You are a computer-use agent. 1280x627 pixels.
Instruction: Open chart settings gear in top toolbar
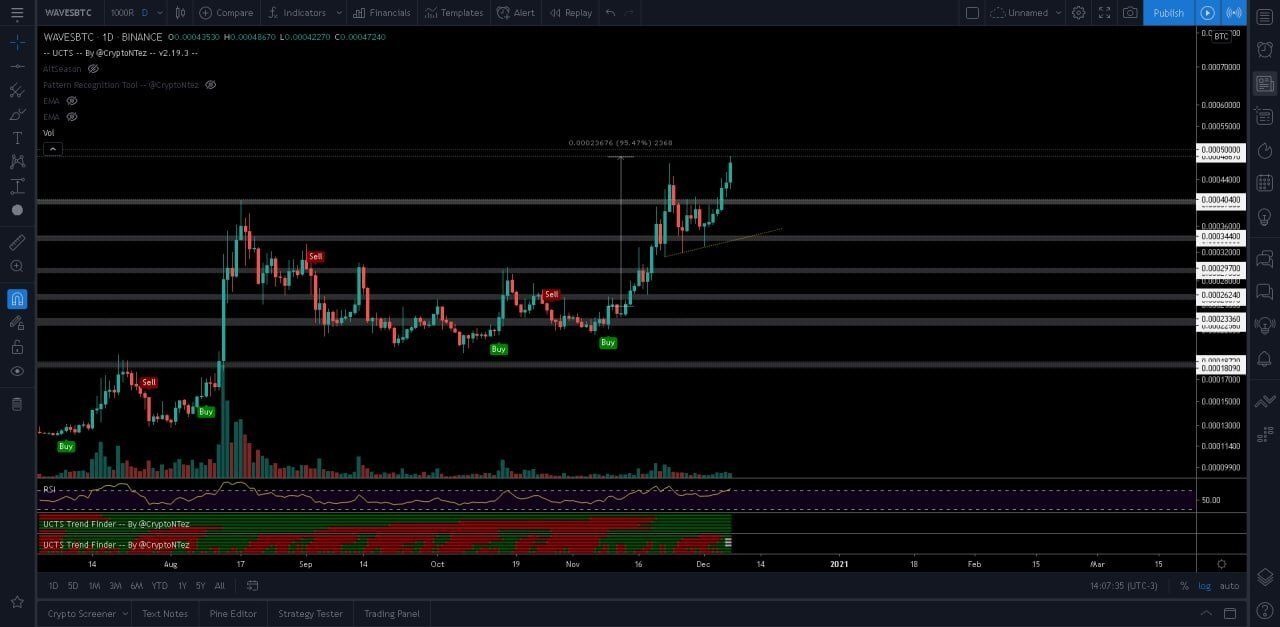pos(1078,13)
